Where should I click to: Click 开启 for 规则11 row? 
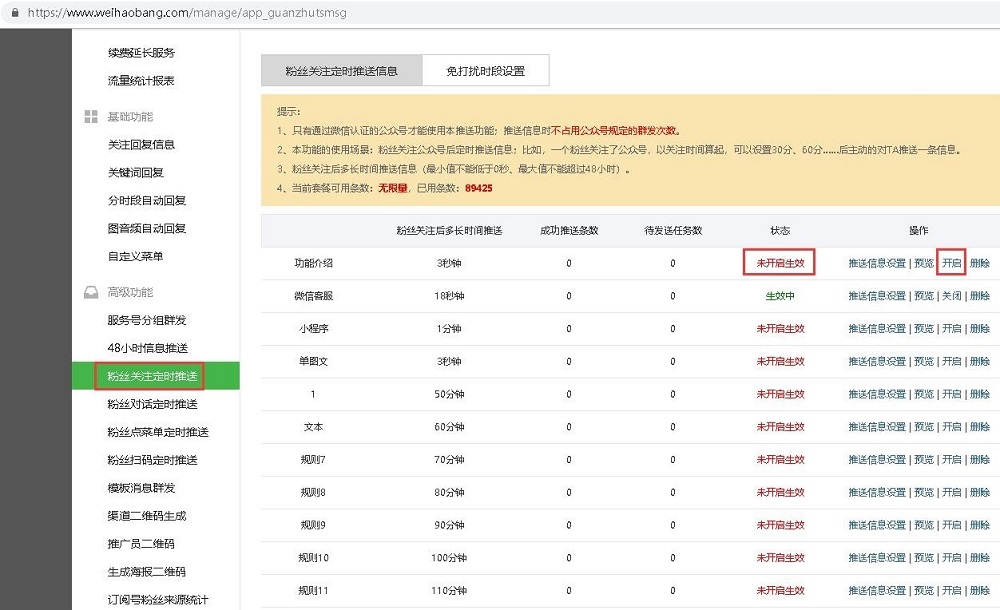(x=952, y=590)
